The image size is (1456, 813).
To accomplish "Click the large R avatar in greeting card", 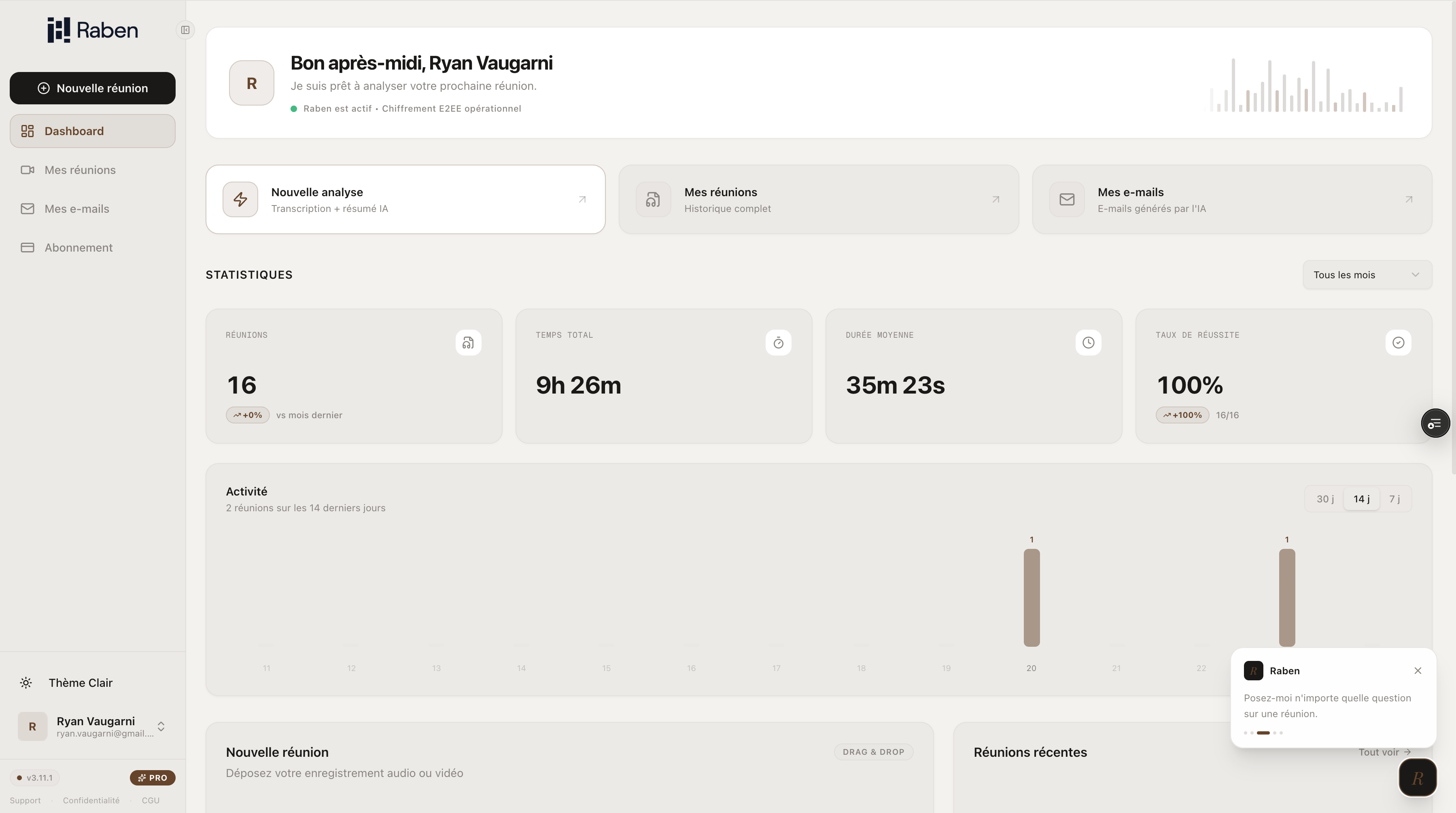I will pyautogui.click(x=252, y=83).
